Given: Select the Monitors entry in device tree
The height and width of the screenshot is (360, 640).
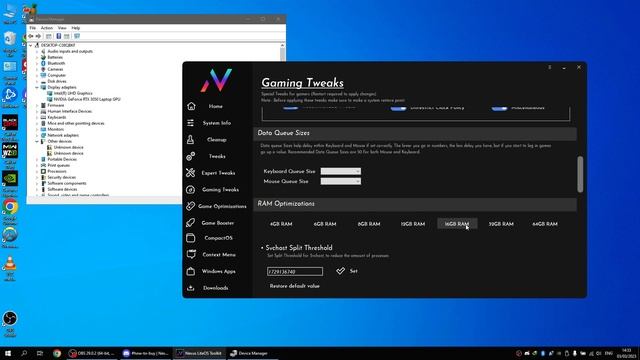Looking at the screenshot, I should [56, 129].
